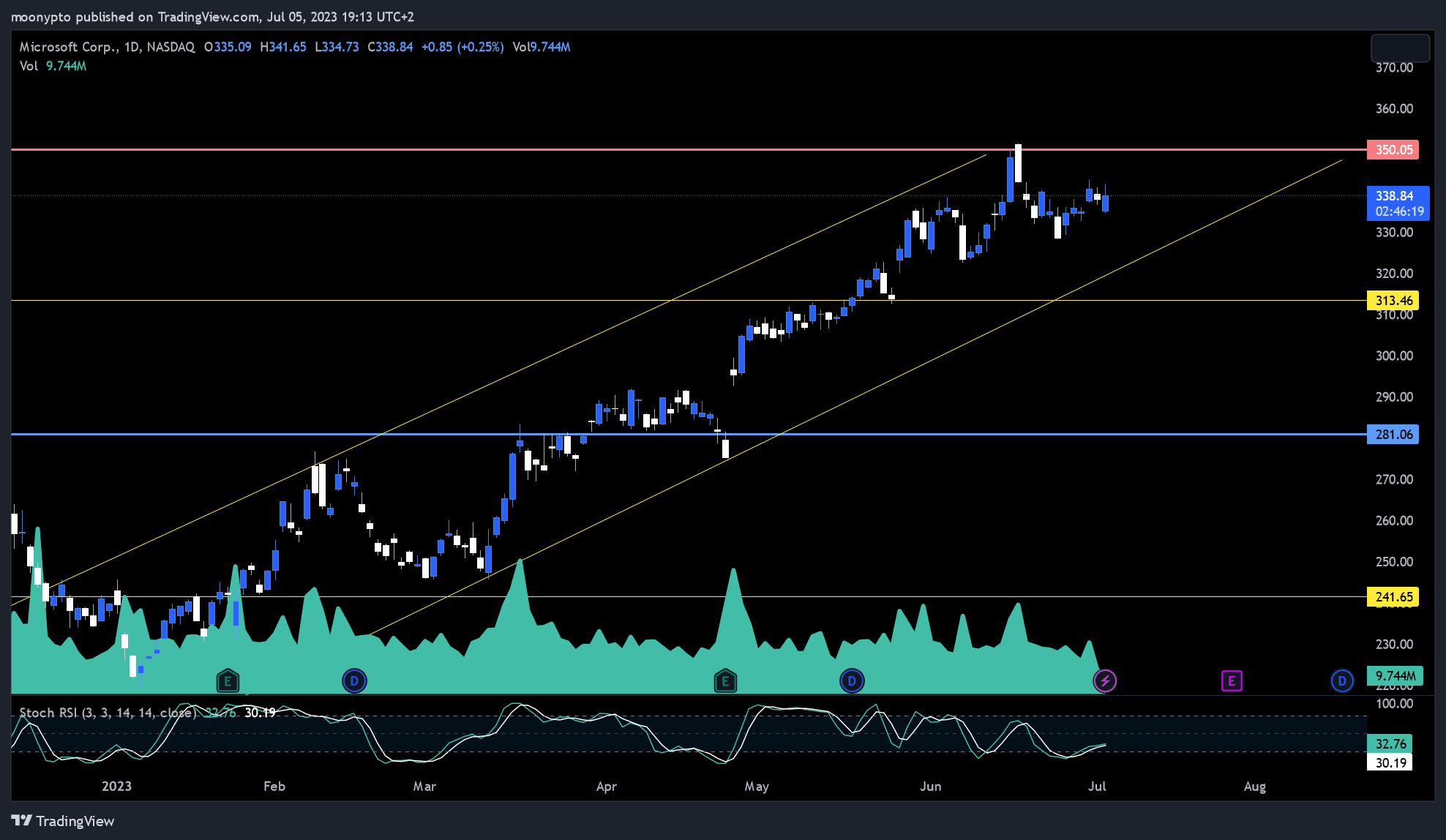This screenshot has width=1446, height=840.
Task: Click the purple lightning marker at July
Action: tap(1105, 681)
